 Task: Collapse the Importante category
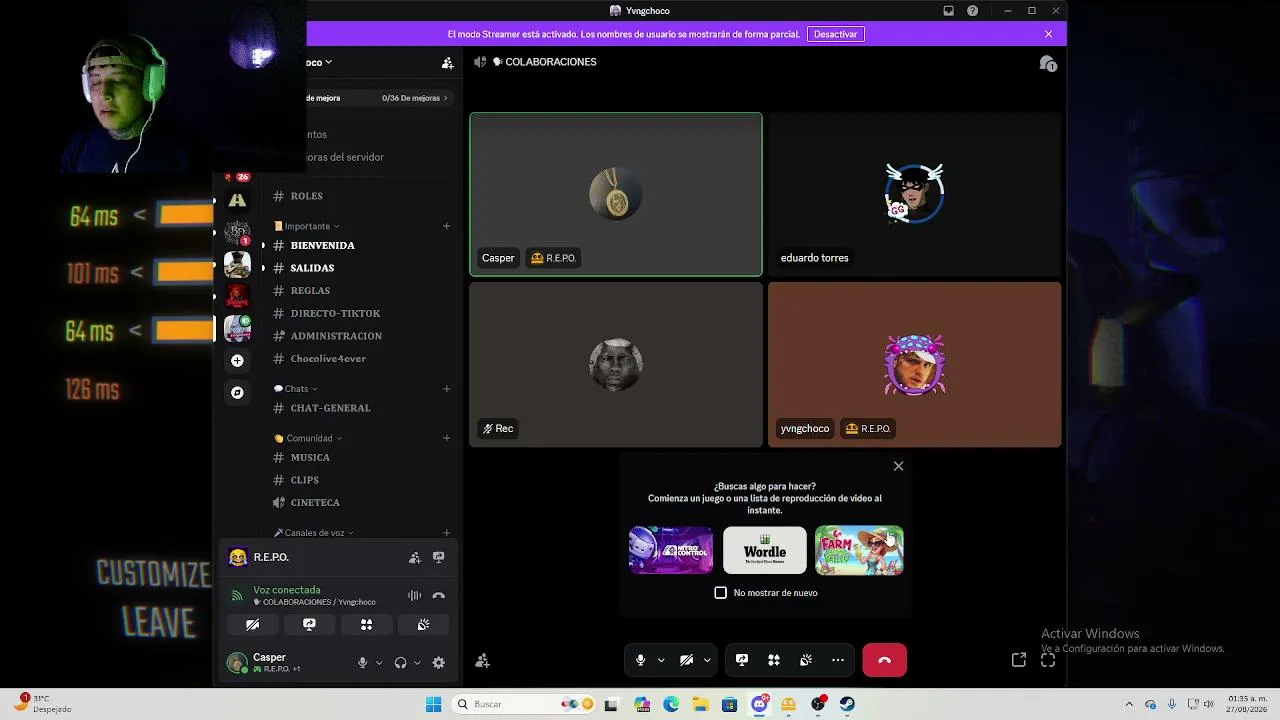click(307, 226)
